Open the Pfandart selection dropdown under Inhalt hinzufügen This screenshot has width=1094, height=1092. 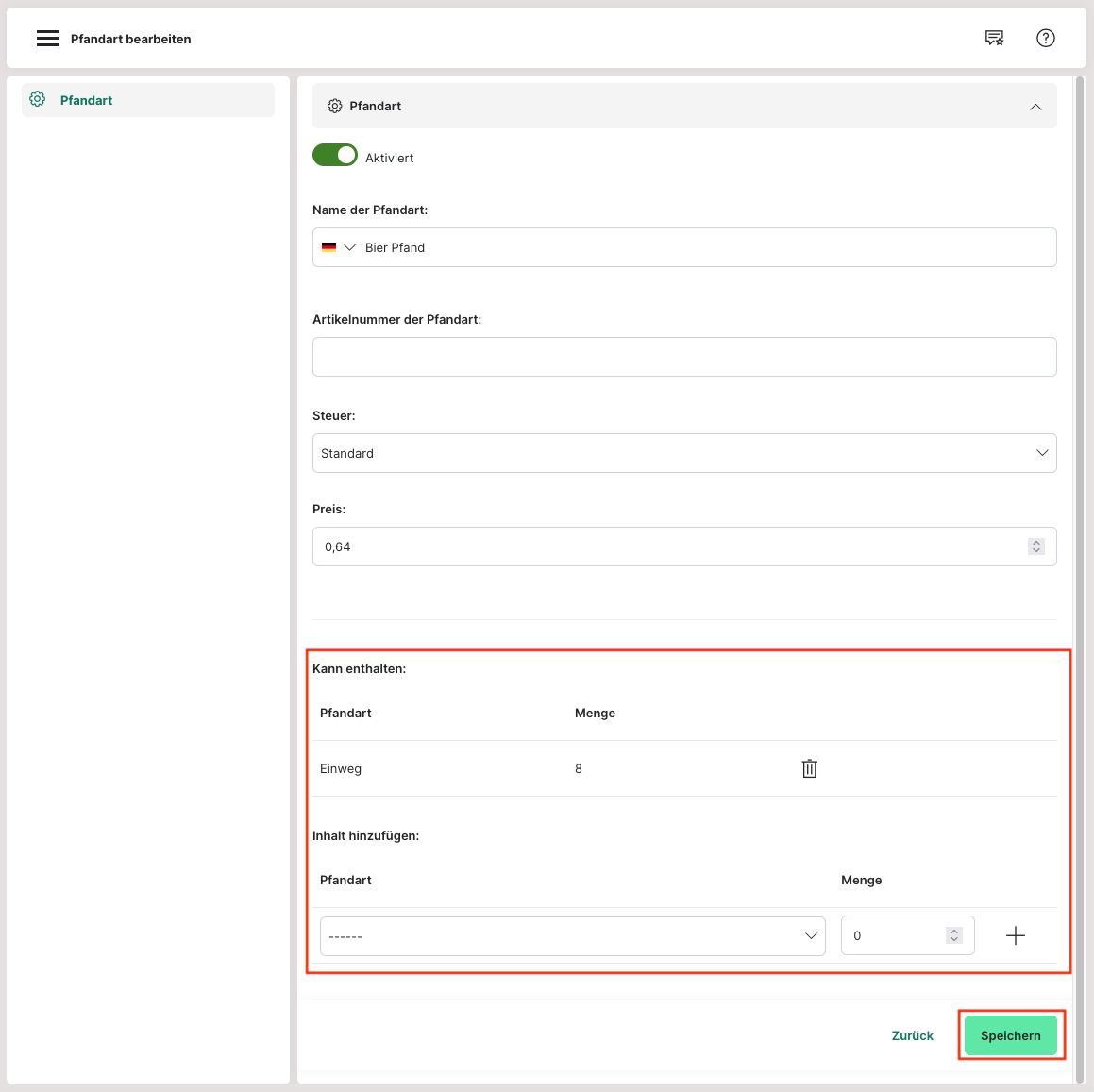tap(572, 935)
